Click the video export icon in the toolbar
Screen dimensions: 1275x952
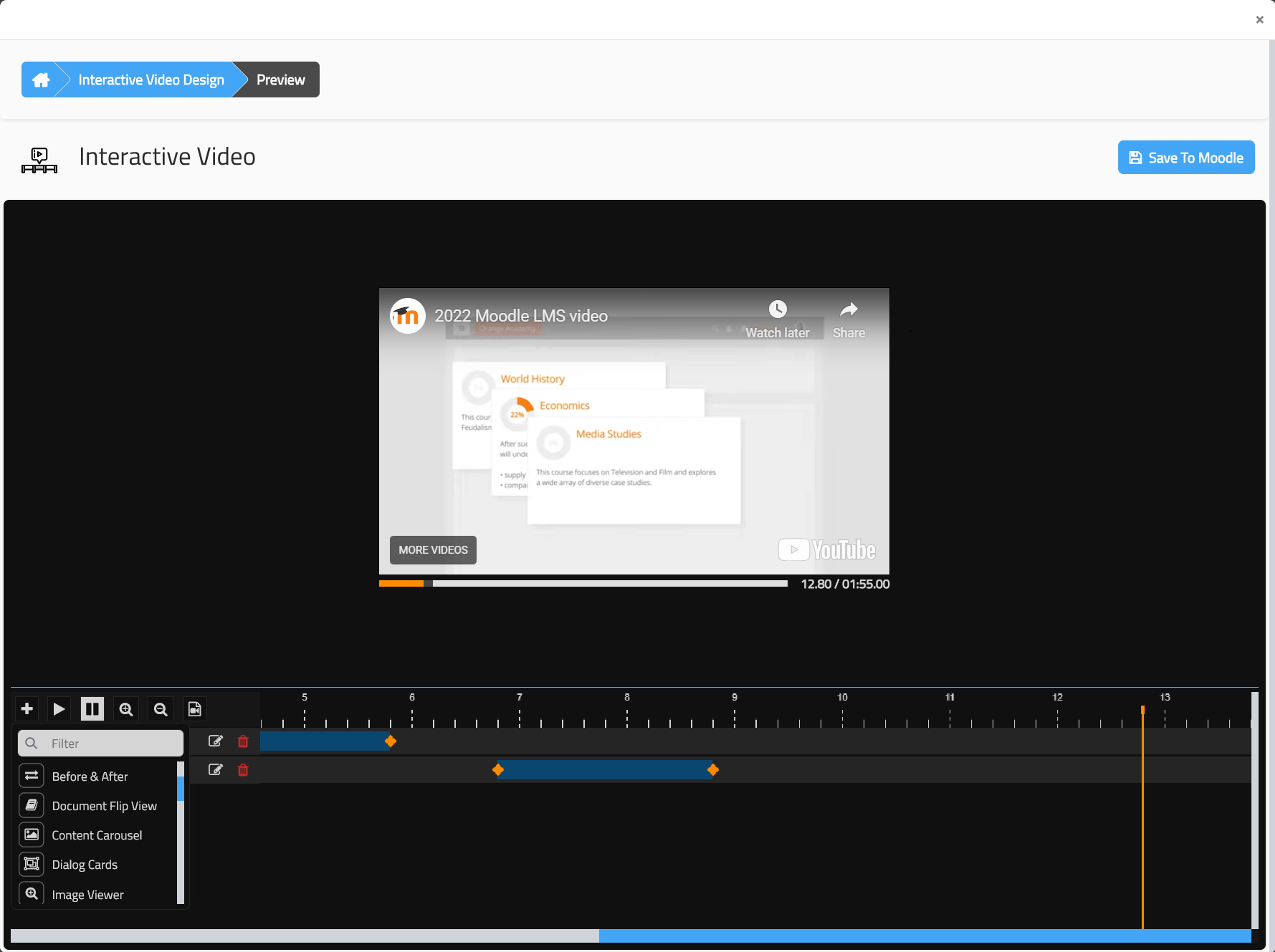194,708
